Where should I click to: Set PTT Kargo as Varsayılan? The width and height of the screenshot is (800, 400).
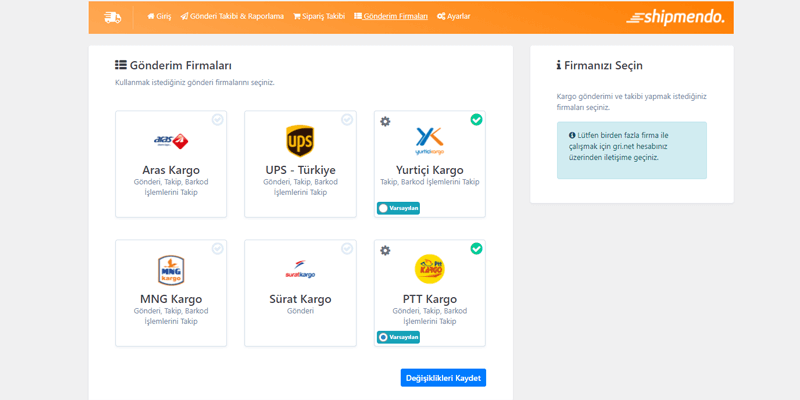coord(398,337)
